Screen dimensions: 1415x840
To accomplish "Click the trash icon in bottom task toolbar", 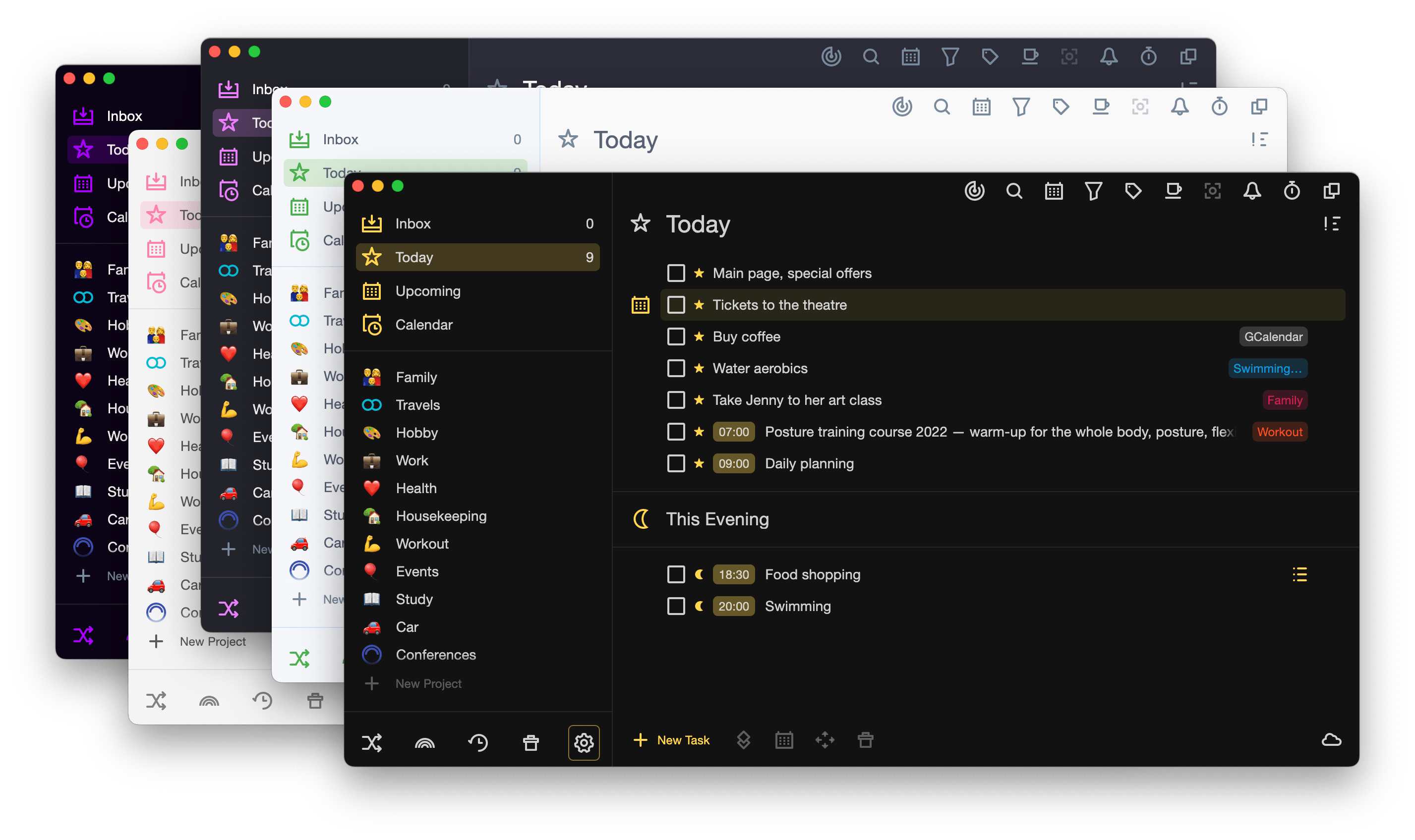I will pos(865,740).
